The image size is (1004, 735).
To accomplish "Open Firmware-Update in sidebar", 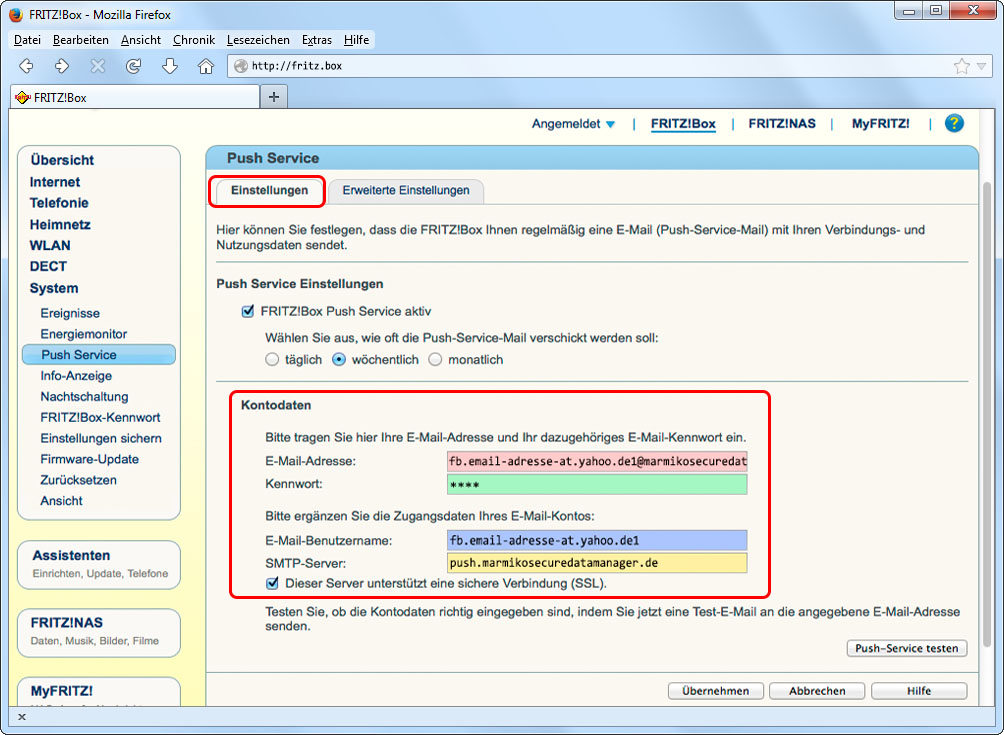I will [90, 459].
